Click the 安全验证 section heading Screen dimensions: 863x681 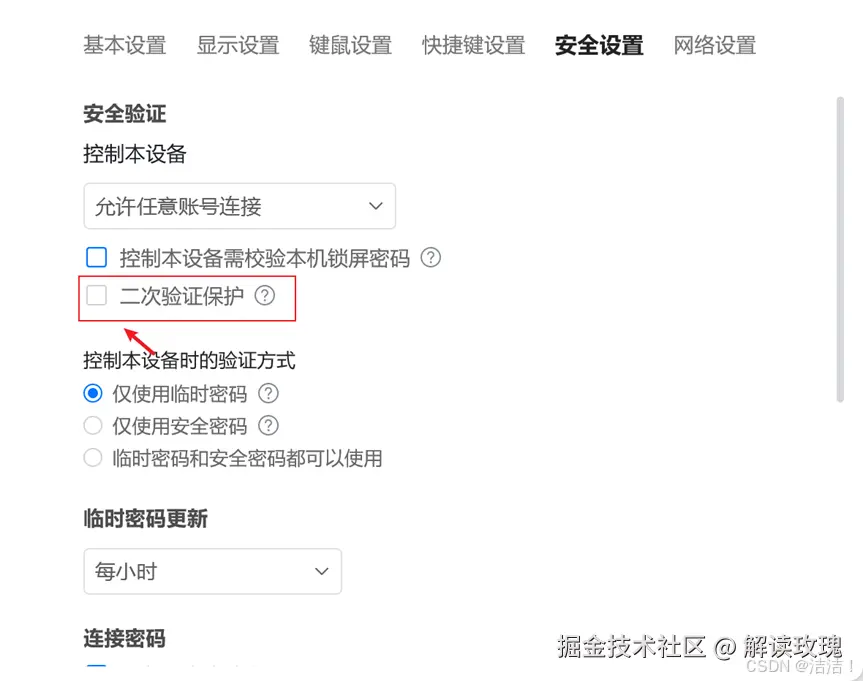click(x=124, y=114)
